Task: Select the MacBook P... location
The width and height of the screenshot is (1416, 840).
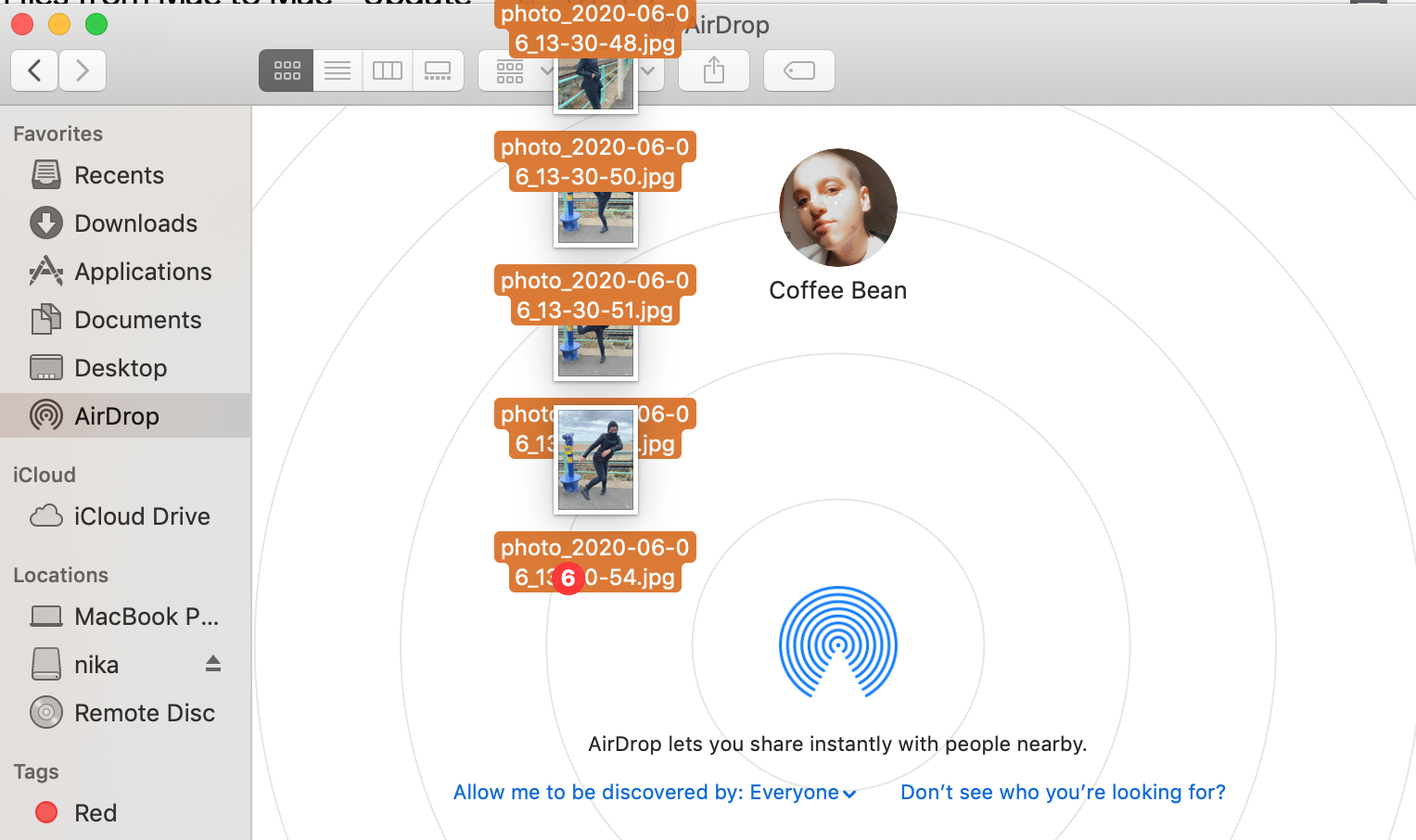Action: tap(125, 617)
